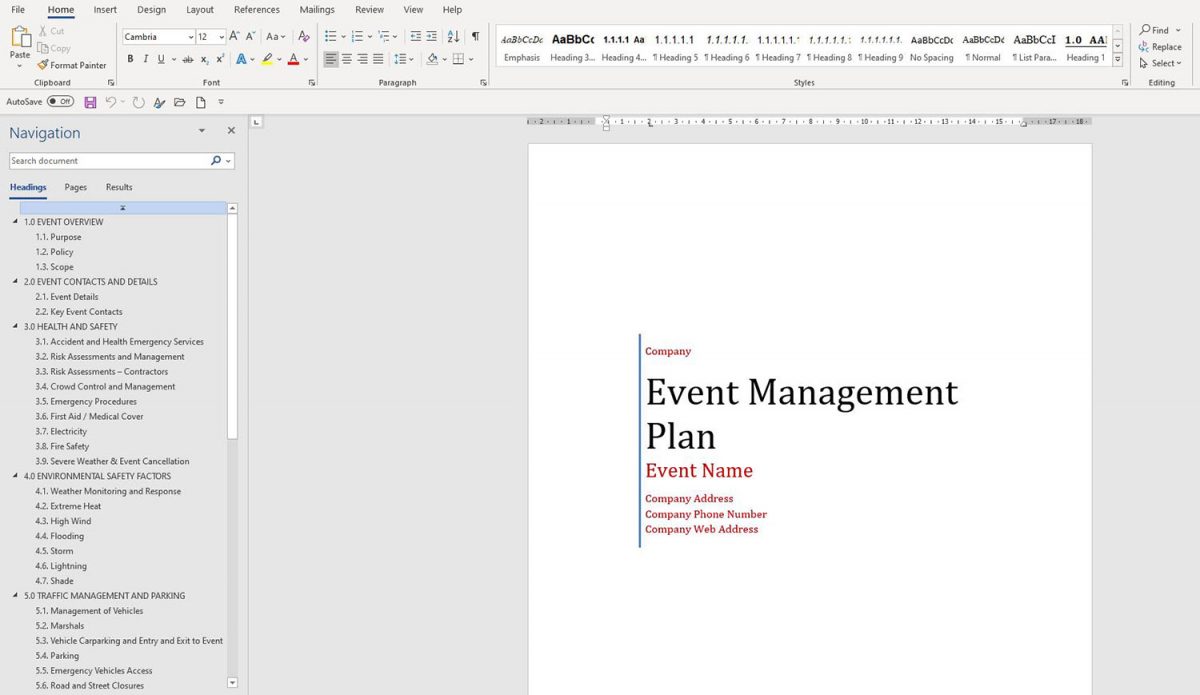Screen dimensions: 1200x695
Task: Open the Mailings ribbon tab
Action: [x=317, y=9]
